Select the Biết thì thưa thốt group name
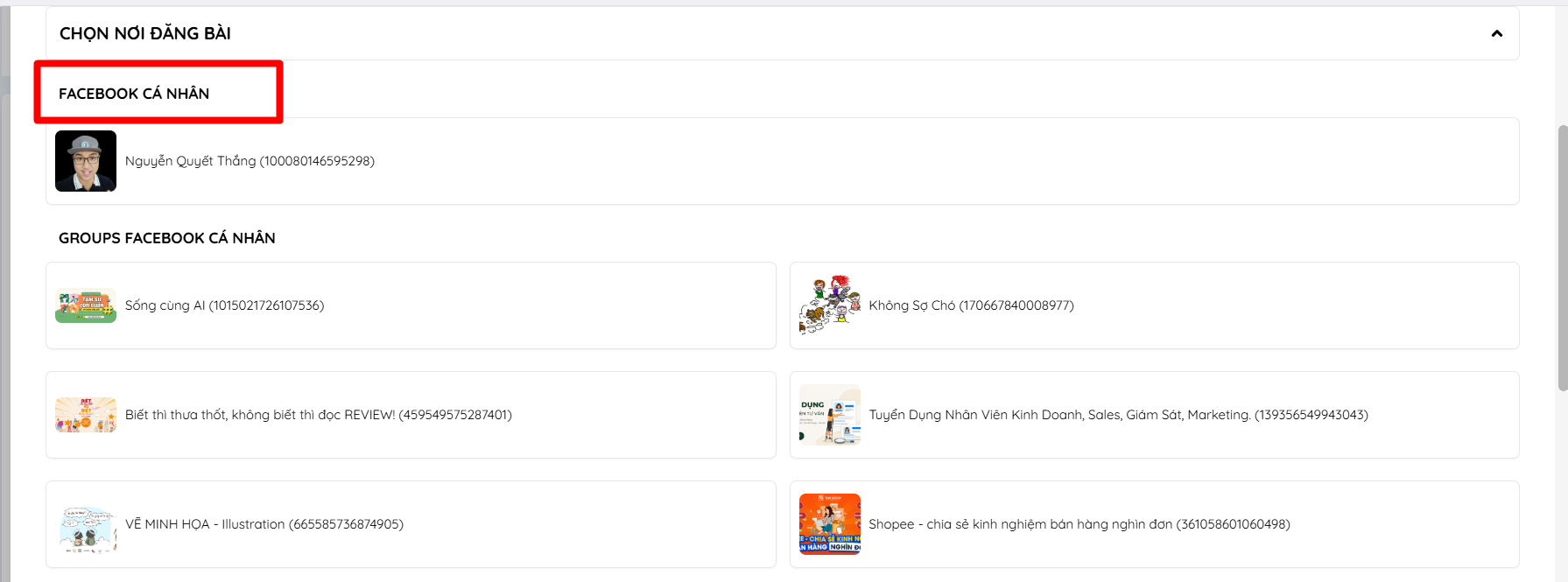 [x=318, y=415]
